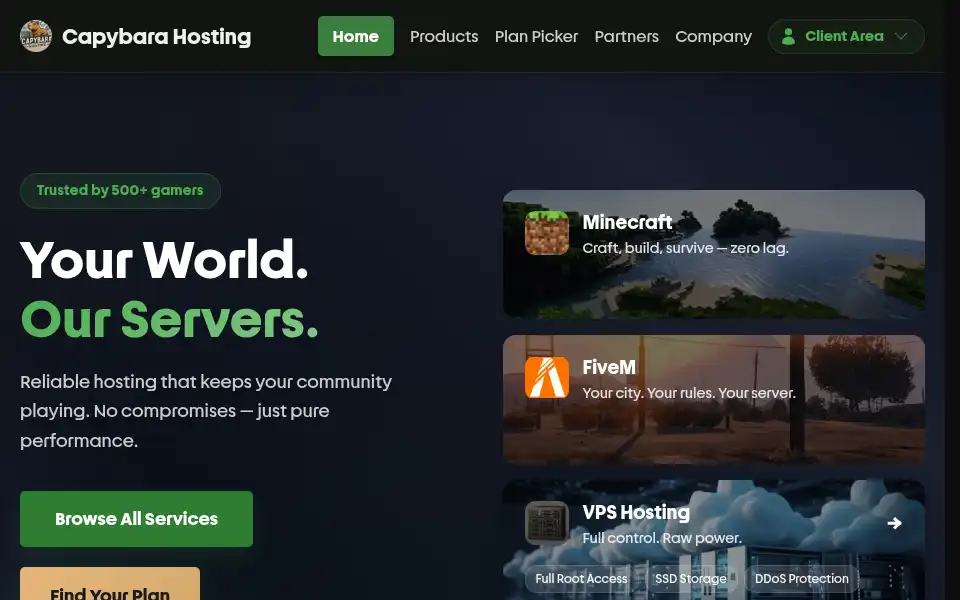Open the Company menu item

713,37
